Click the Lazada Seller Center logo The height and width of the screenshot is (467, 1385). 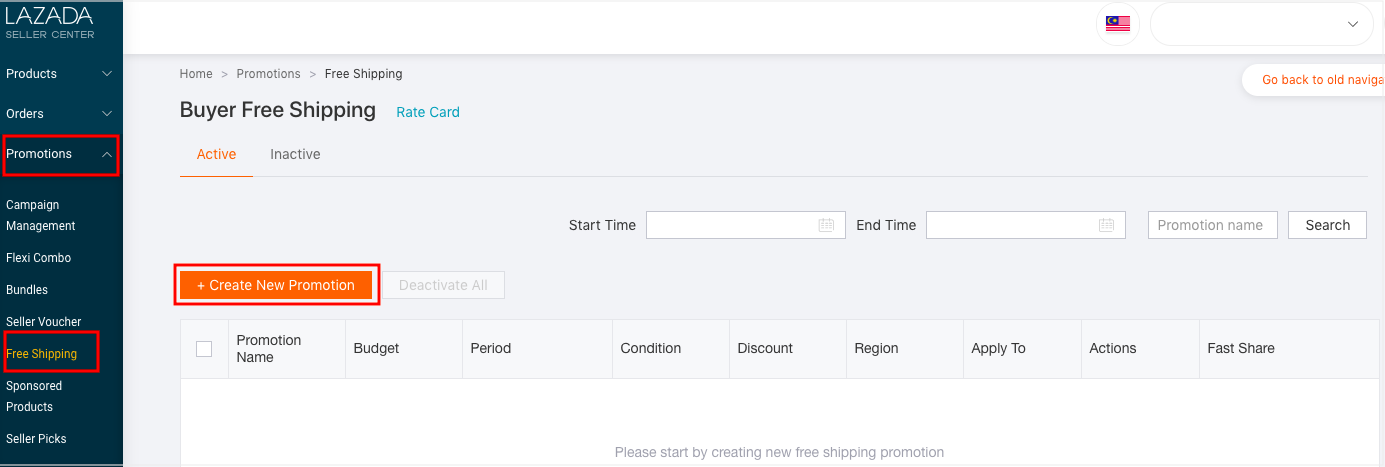(x=50, y=22)
